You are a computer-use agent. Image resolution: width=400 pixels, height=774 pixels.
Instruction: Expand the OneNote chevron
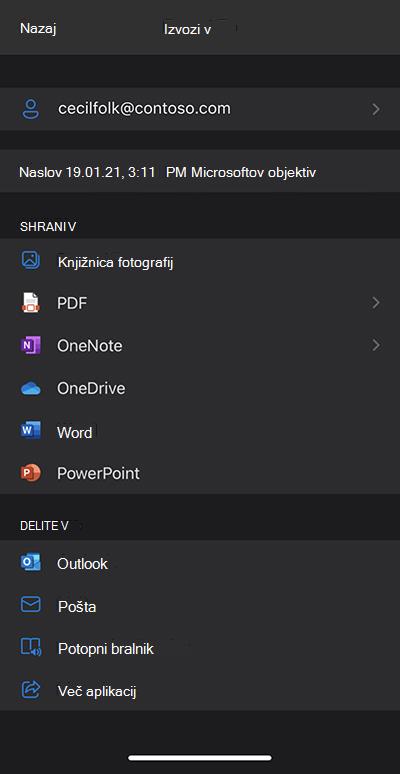coord(376,345)
